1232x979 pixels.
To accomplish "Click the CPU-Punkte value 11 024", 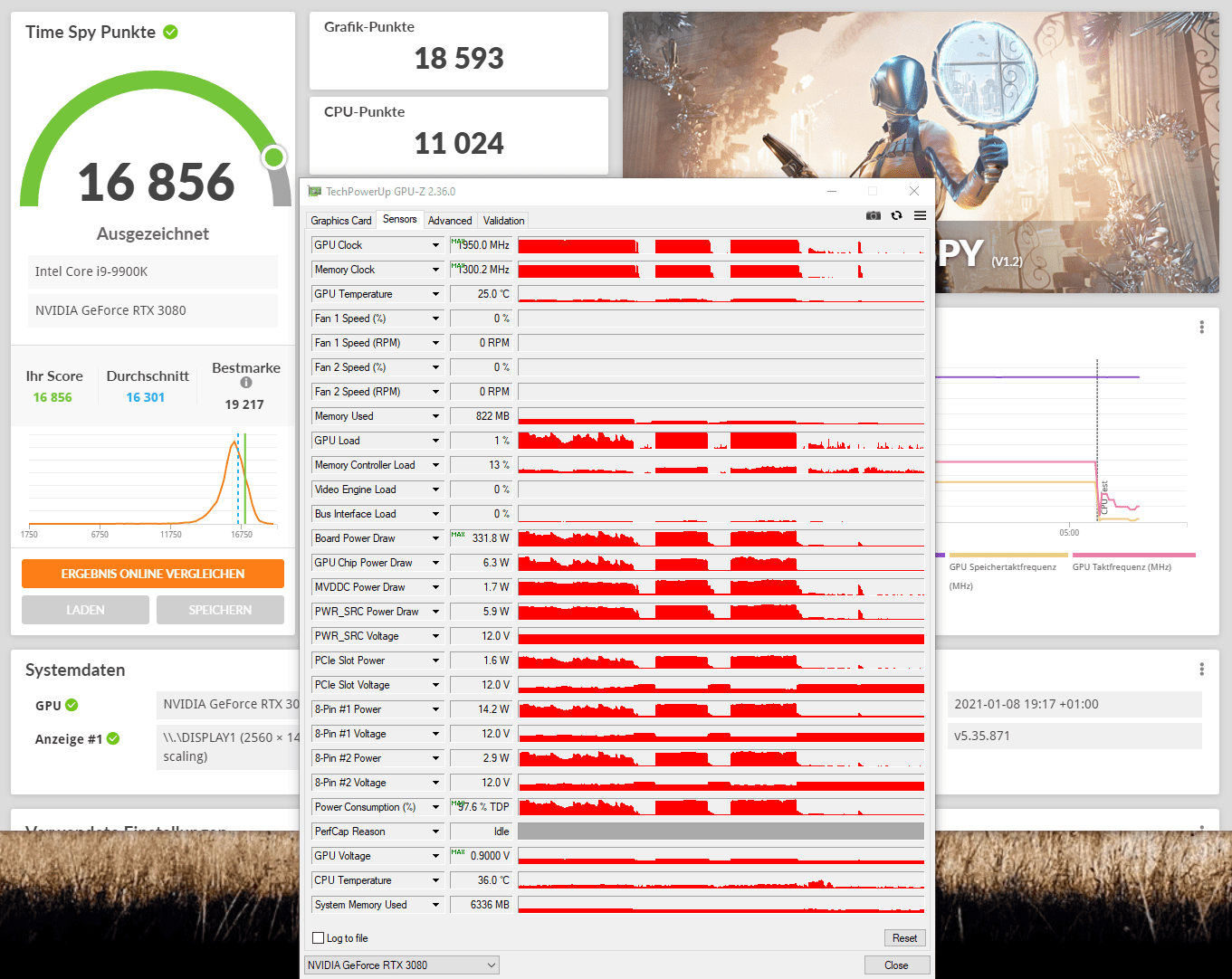I will 459,144.
